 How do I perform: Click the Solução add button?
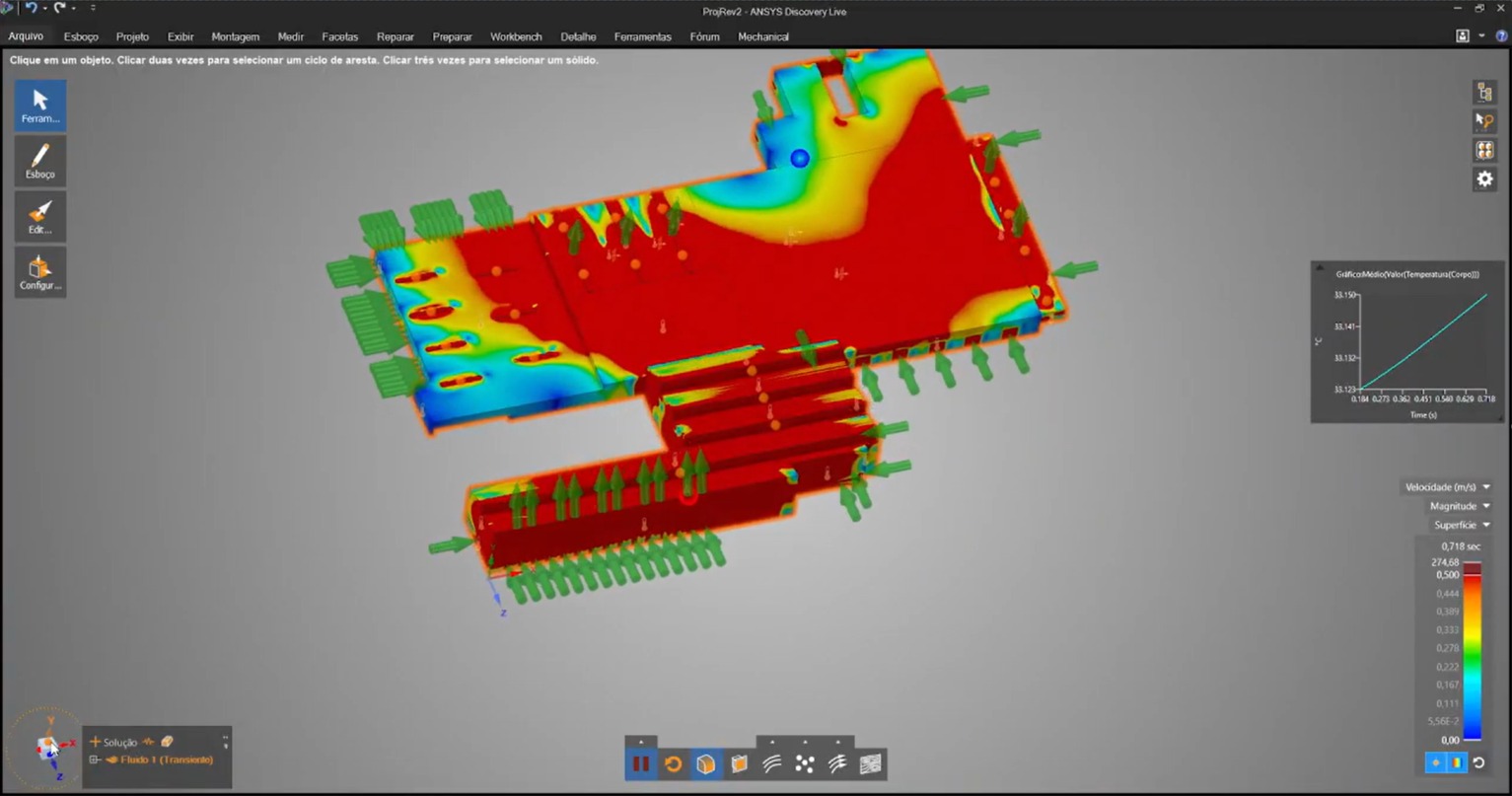tap(96, 742)
